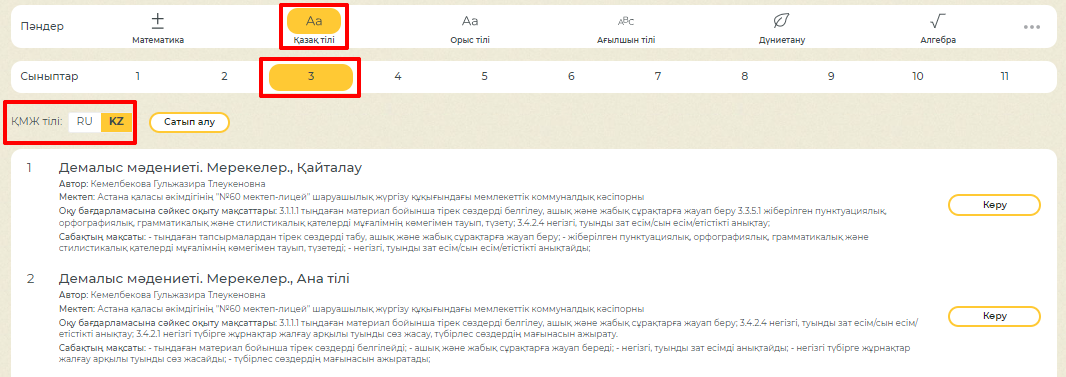Choose grade 1 in Сыныптар
This screenshot has width=1066, height=377.
tap(137, 77)
